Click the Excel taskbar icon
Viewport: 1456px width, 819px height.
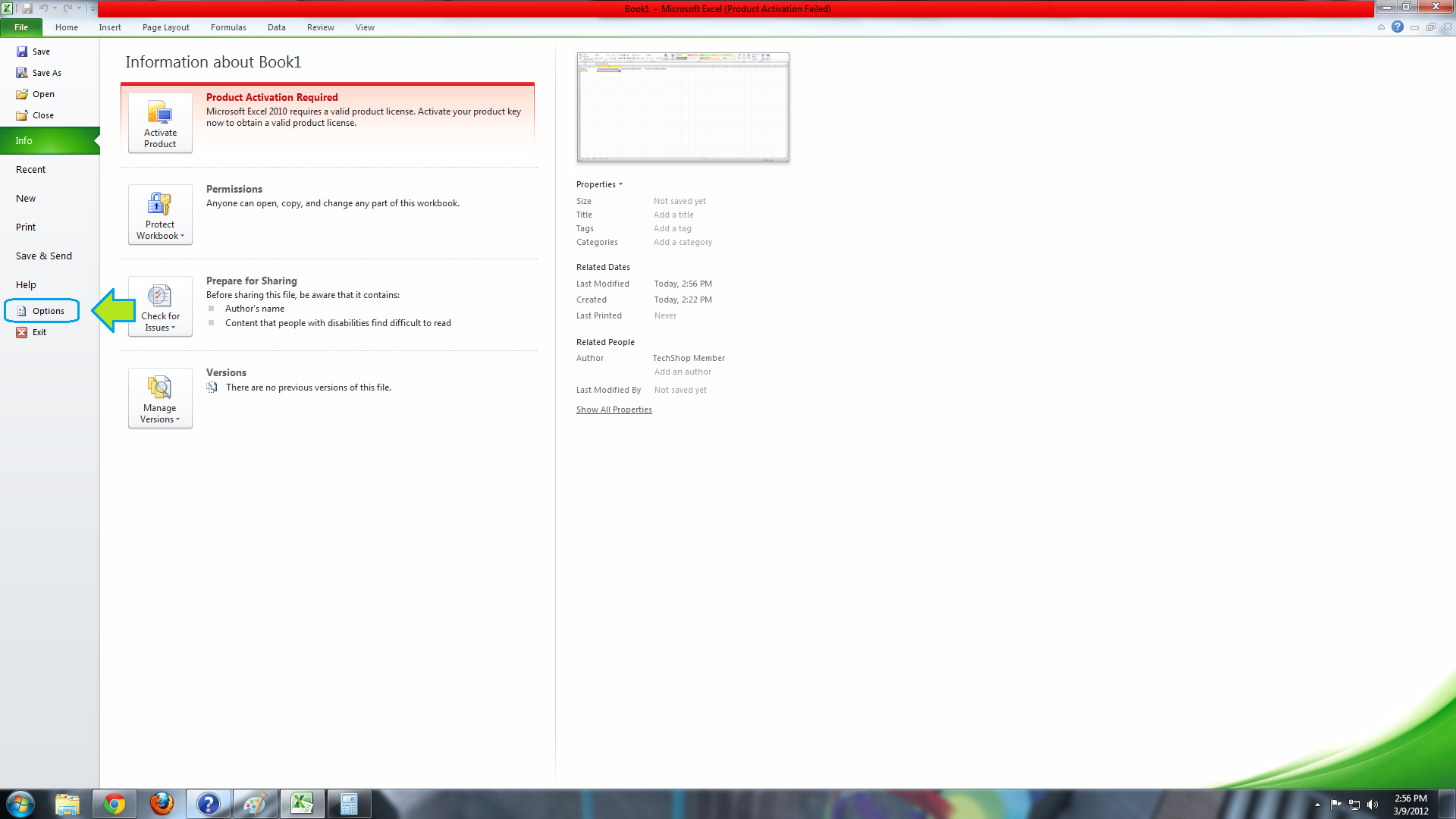[x=302, y=804]
